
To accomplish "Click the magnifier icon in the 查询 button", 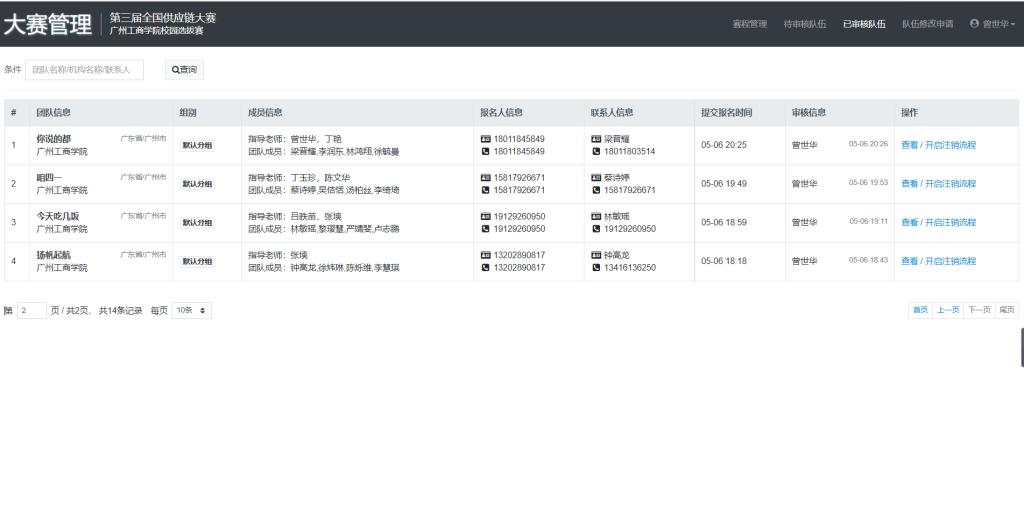I will pos(175,70).
